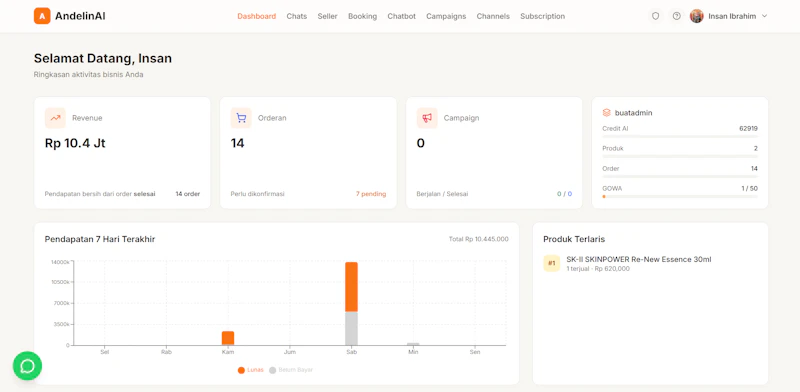Go to the Subscription tab
800x392 pixels.
[x=542, y=16]
